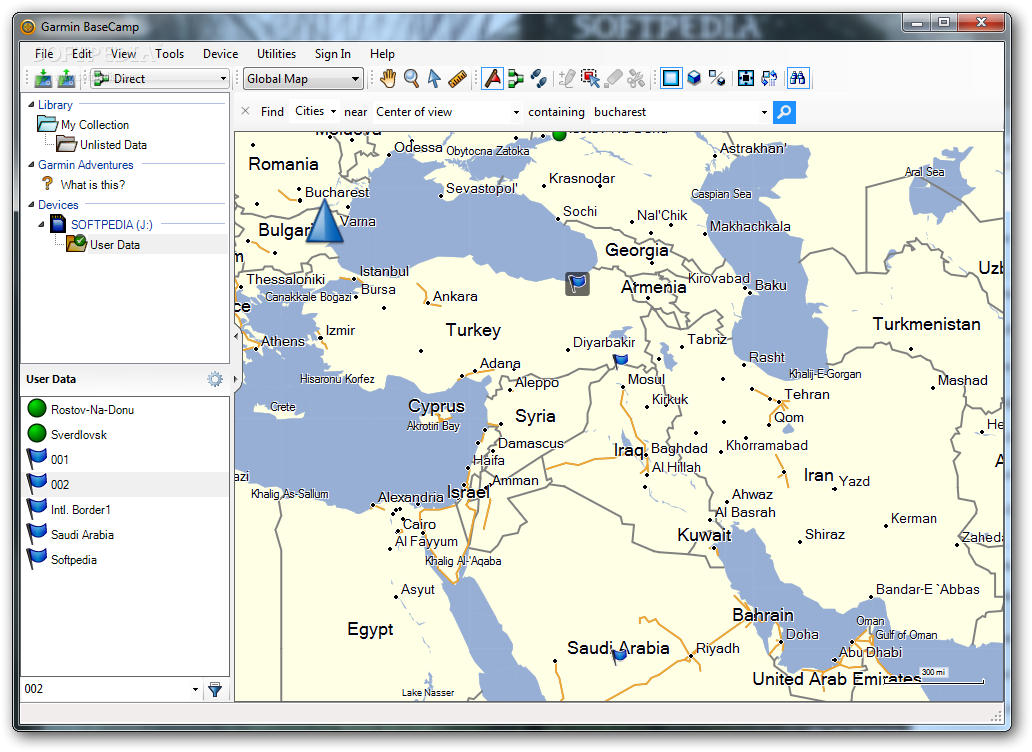Switch to 2D map view

671,78
